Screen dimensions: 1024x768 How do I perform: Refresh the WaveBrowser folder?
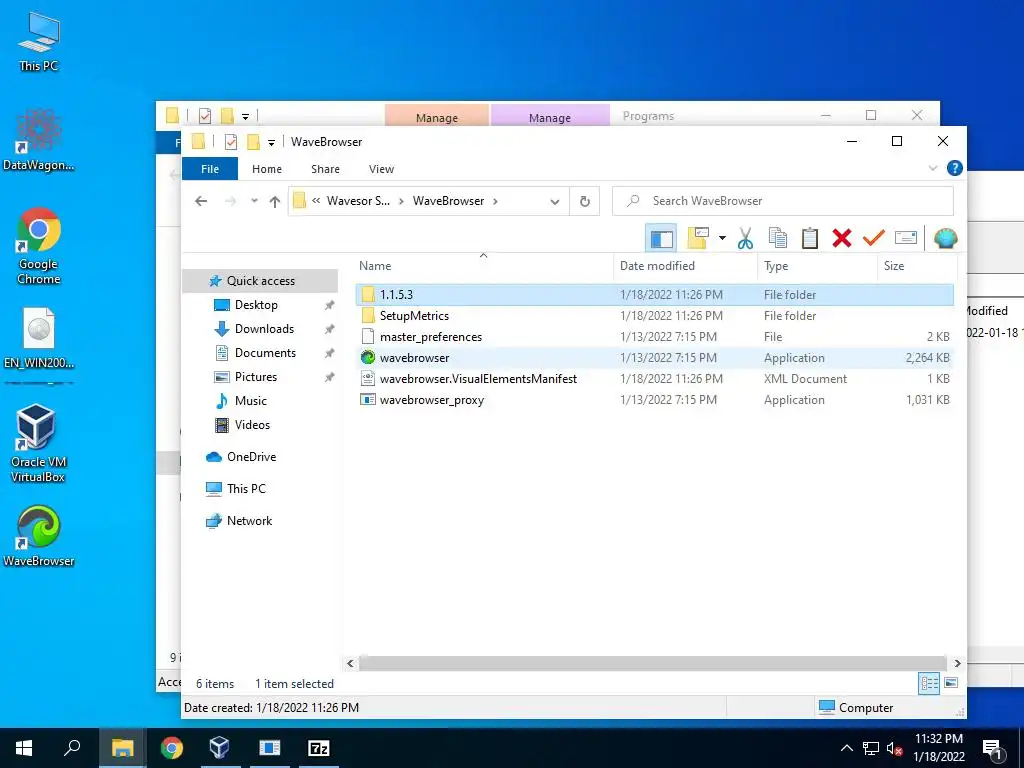pos(584,202)
